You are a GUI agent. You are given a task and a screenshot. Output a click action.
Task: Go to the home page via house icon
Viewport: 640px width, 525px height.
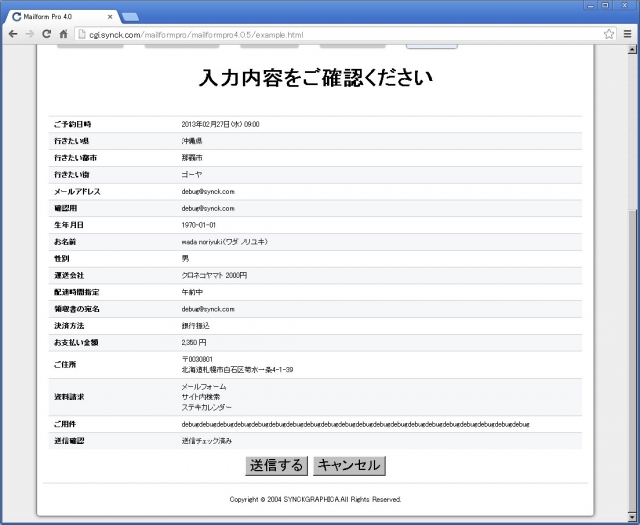tap(63, 33)
